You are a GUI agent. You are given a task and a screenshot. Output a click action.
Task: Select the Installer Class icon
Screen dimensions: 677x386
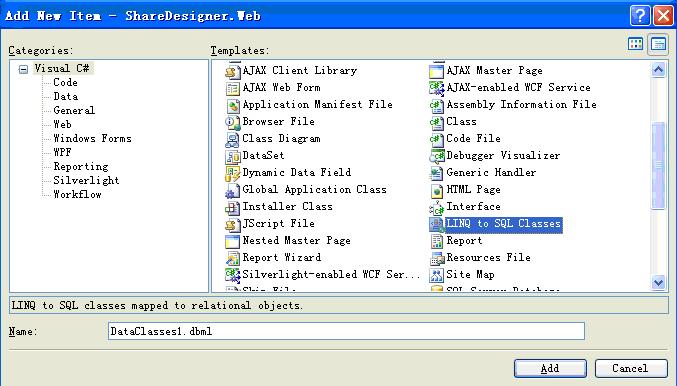pos(232,208)
